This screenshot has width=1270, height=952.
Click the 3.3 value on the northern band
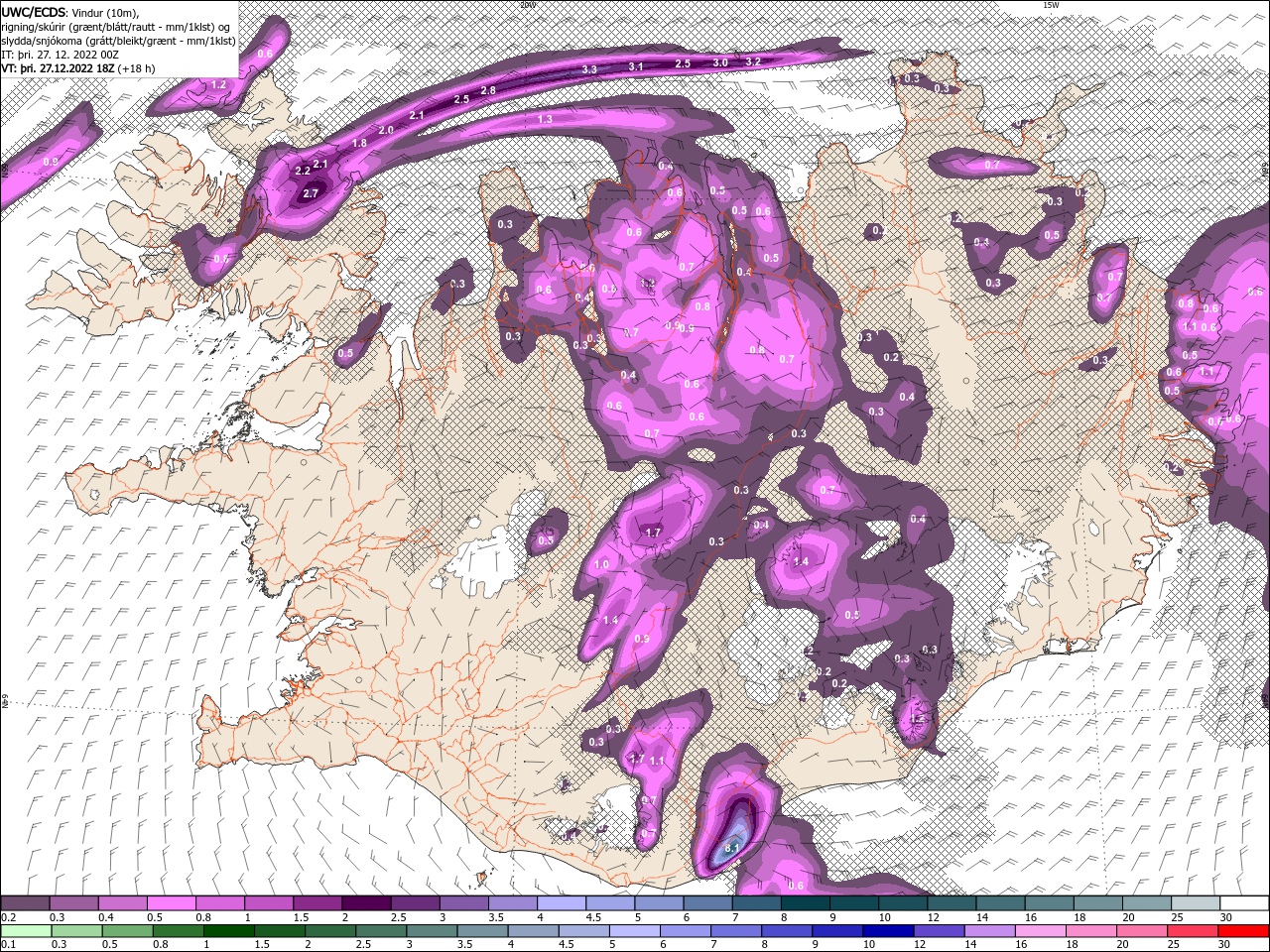(x=589, y=69)
